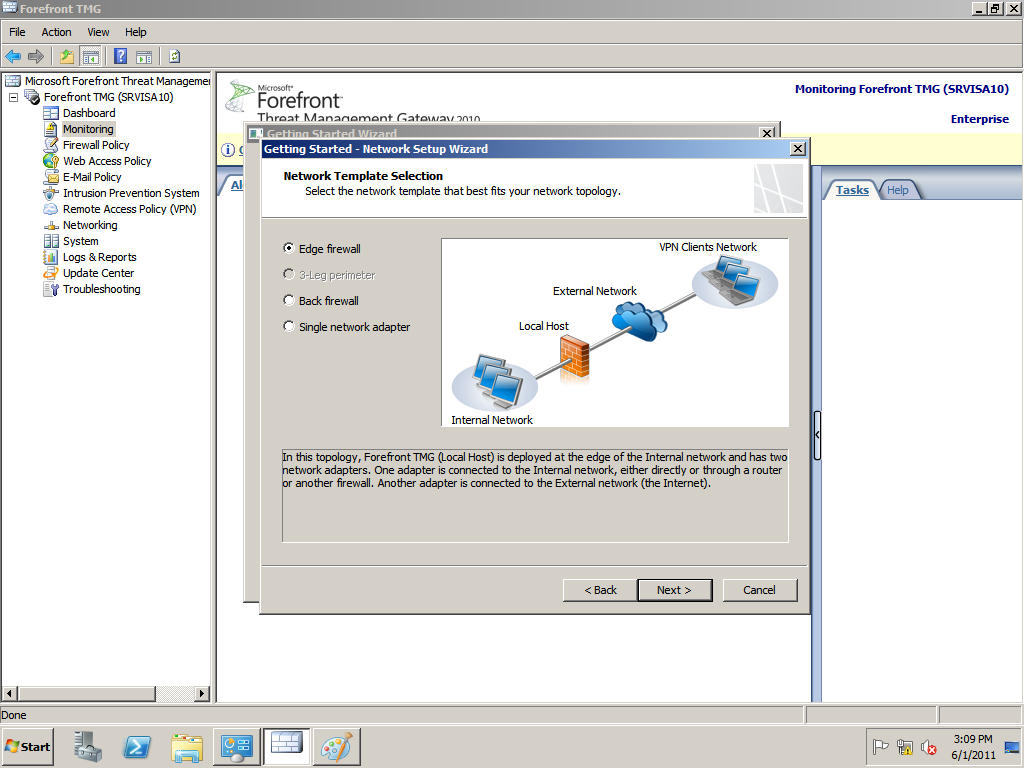The height and width of the screenshot is (768, 1024).
Task: Click the muted volume tray icon
Action: (929, 747)
